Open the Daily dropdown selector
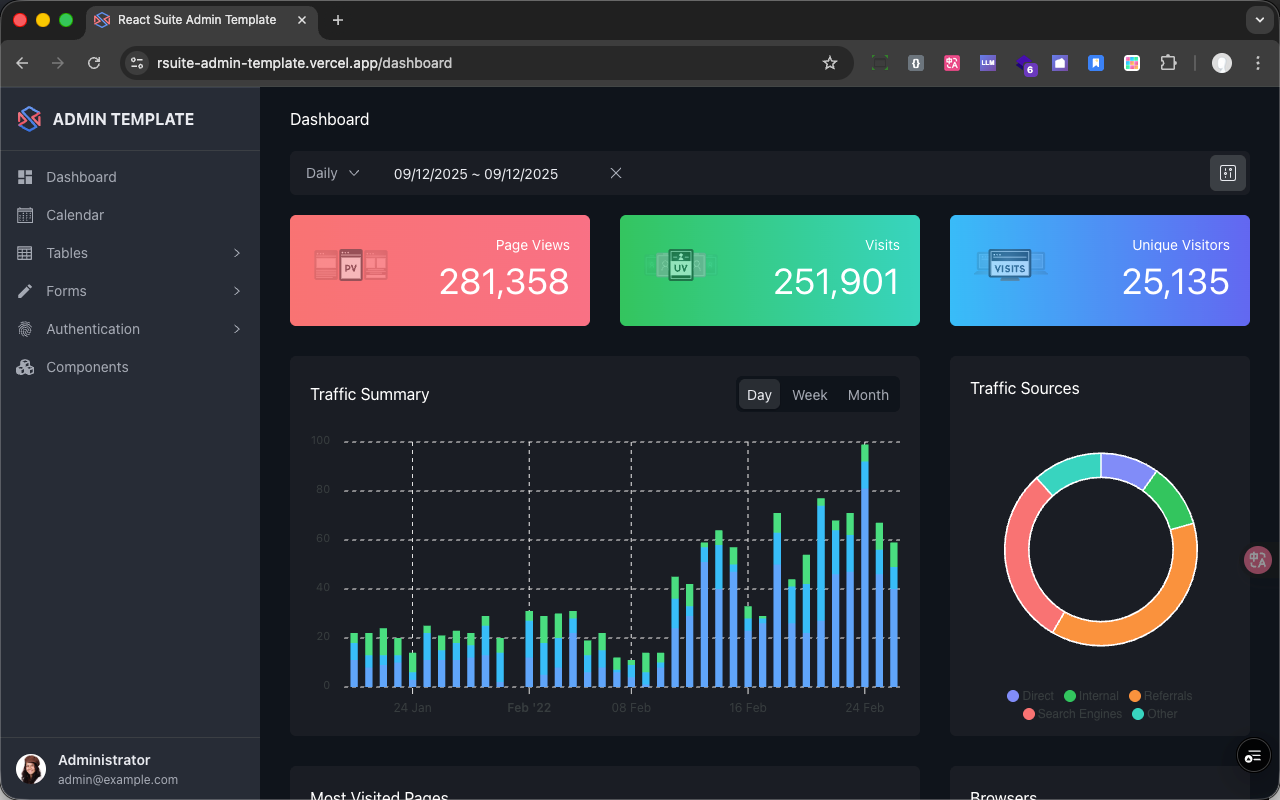Viewport: 1280px width, 800px height. click(x=333, y=173)
